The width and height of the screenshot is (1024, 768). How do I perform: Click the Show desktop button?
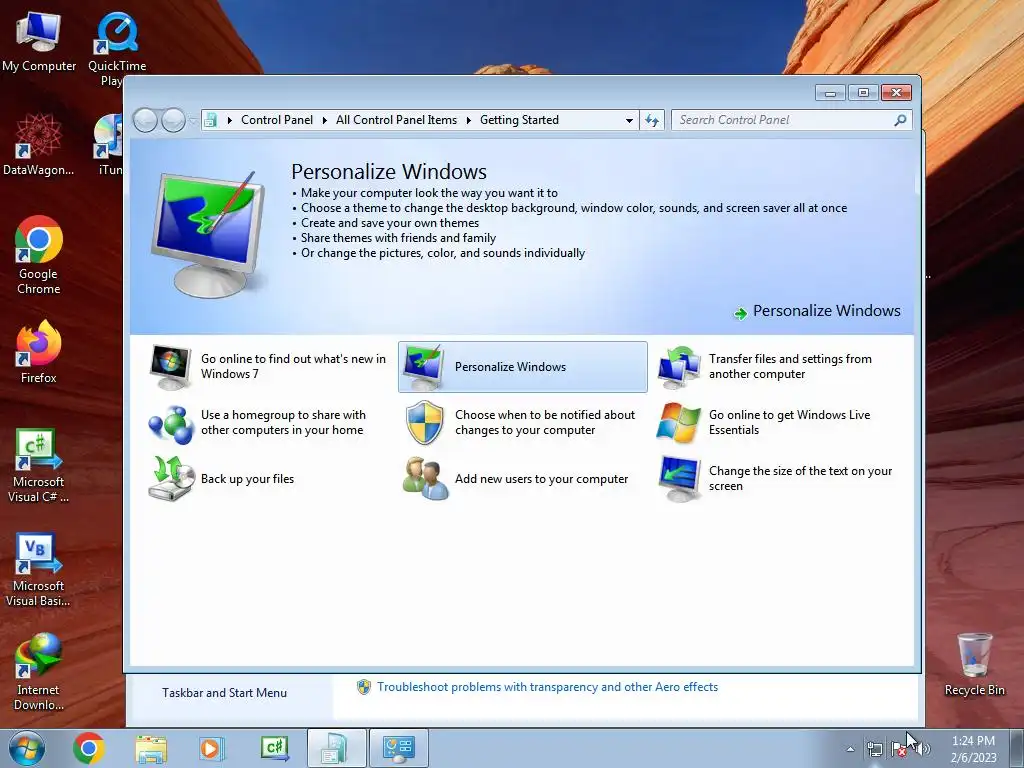click(x=1017, y=748)
